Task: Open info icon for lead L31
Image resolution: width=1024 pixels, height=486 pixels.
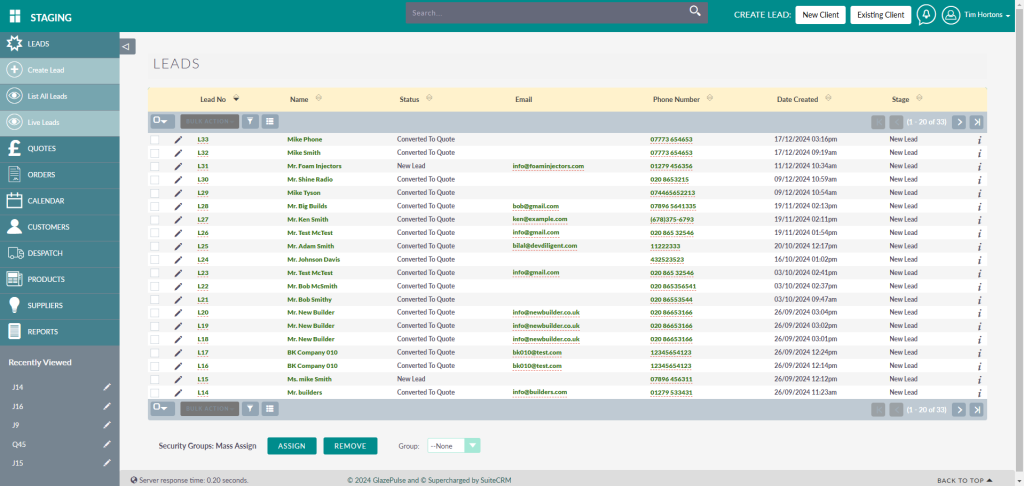Action: point(980,166)
